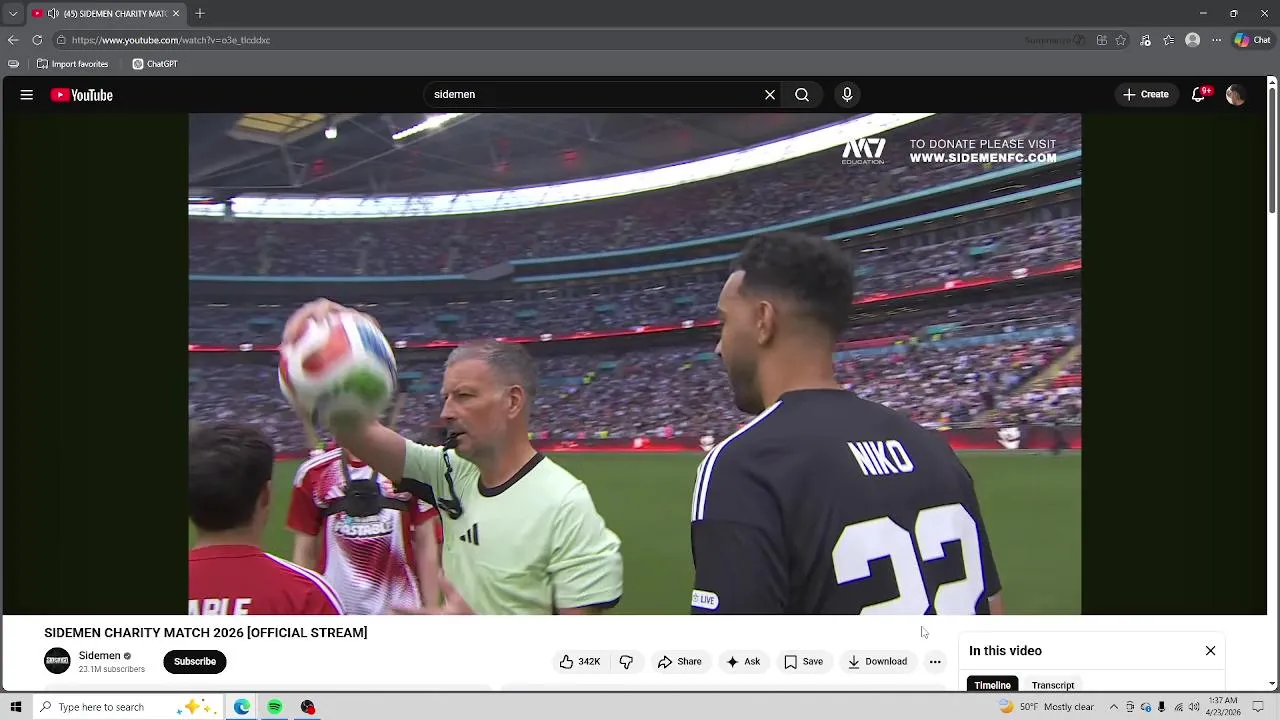Screen dimensions: 1280x720
Task: Open Import favorites bookmark
Action: click(73, 64)
